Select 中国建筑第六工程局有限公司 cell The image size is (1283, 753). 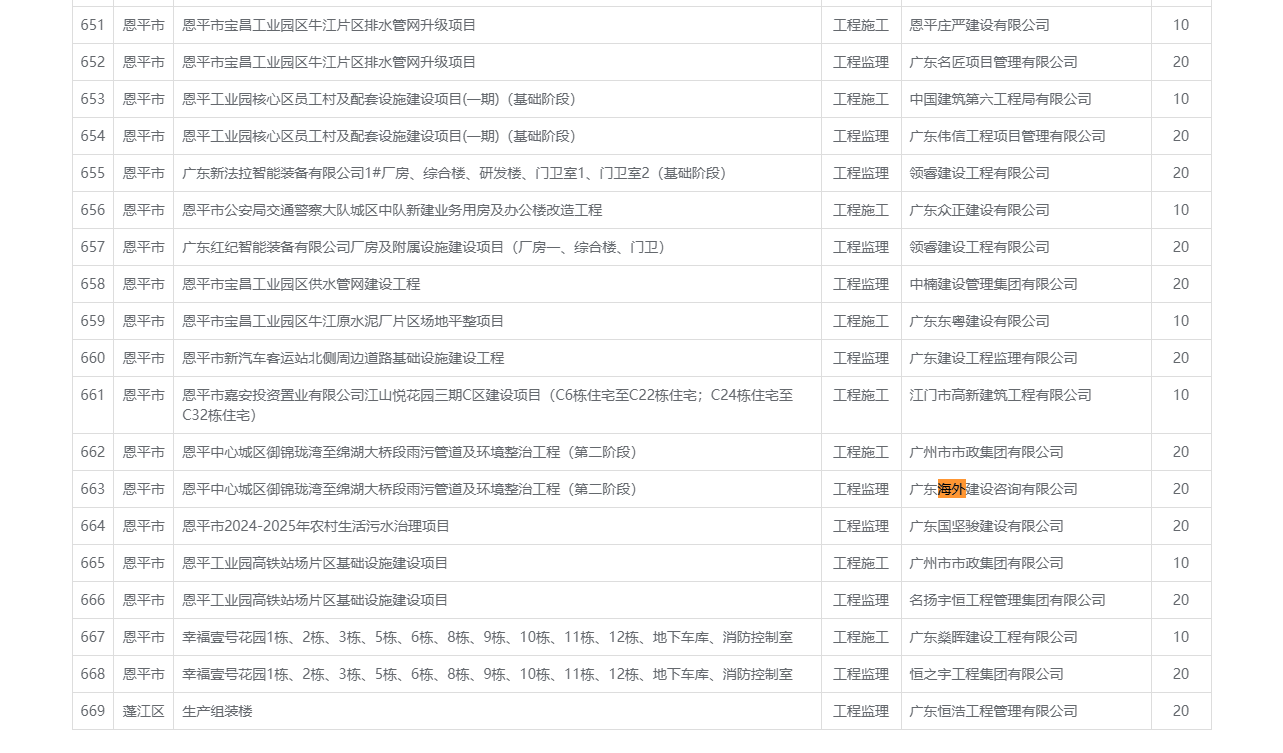click(x=1000, y=99)
